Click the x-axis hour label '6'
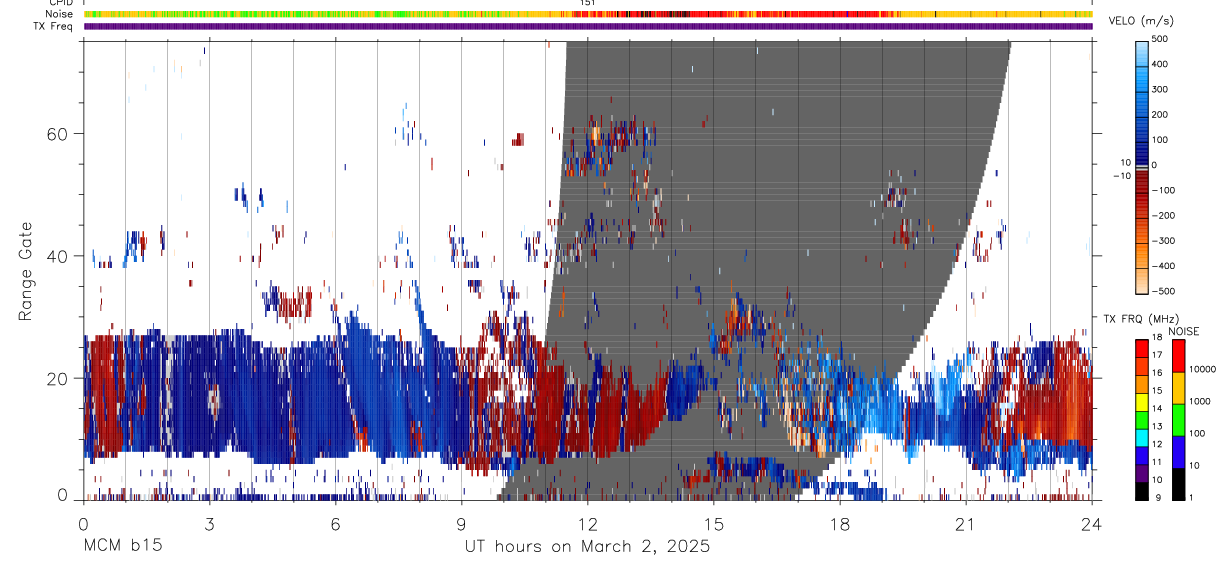Image resolution: width=1228 pixels, height=567 pixels. coord(335,523)
